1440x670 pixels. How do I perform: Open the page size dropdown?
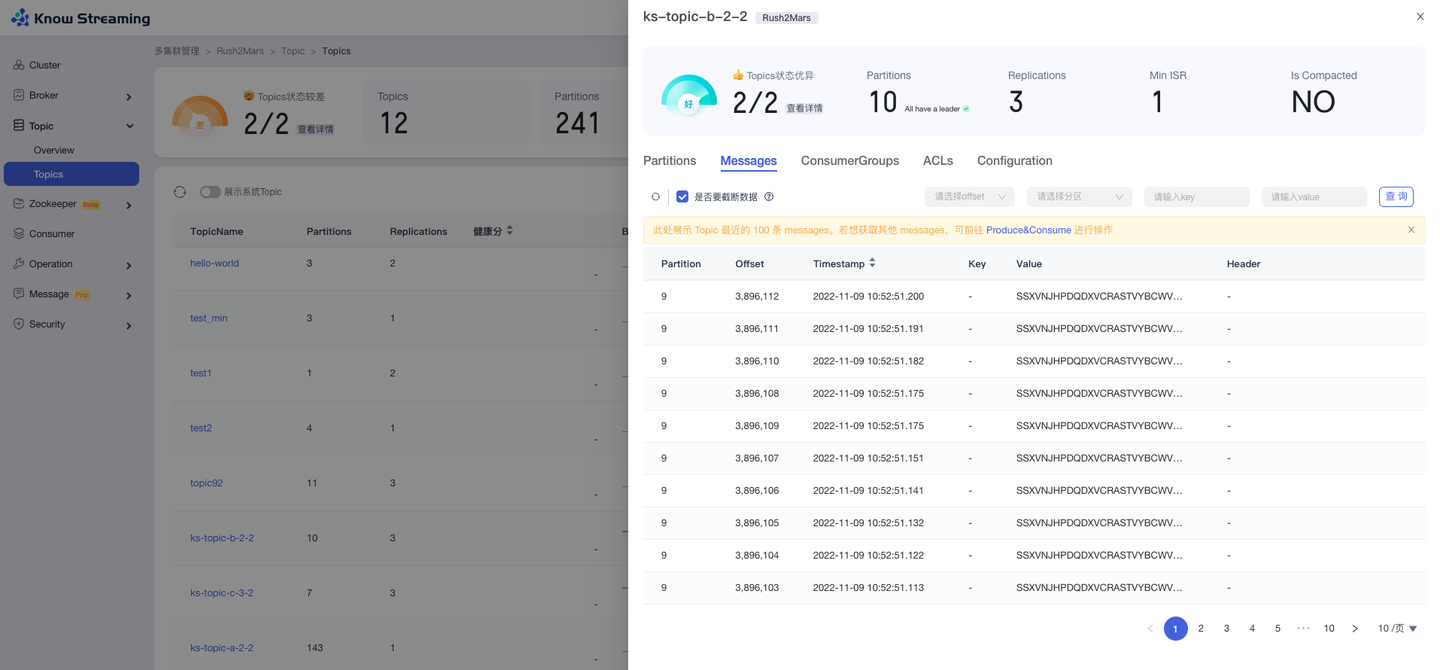(x=1397, y=628)
